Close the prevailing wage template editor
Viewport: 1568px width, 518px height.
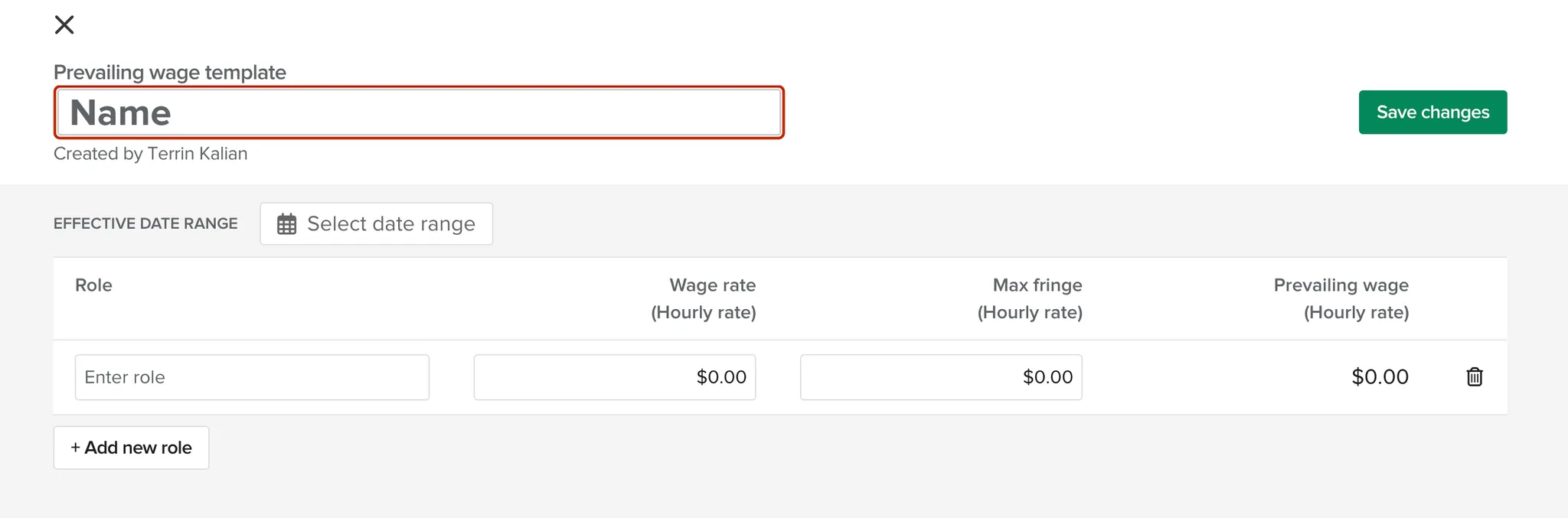tap(64, 25)
